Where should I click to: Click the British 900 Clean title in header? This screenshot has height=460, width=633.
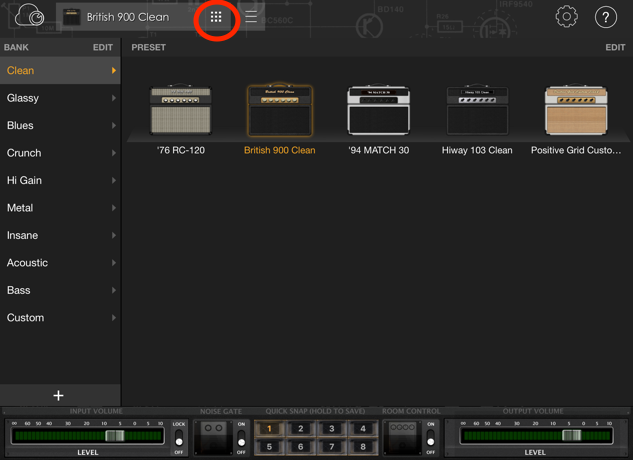(x=128, y=17)
